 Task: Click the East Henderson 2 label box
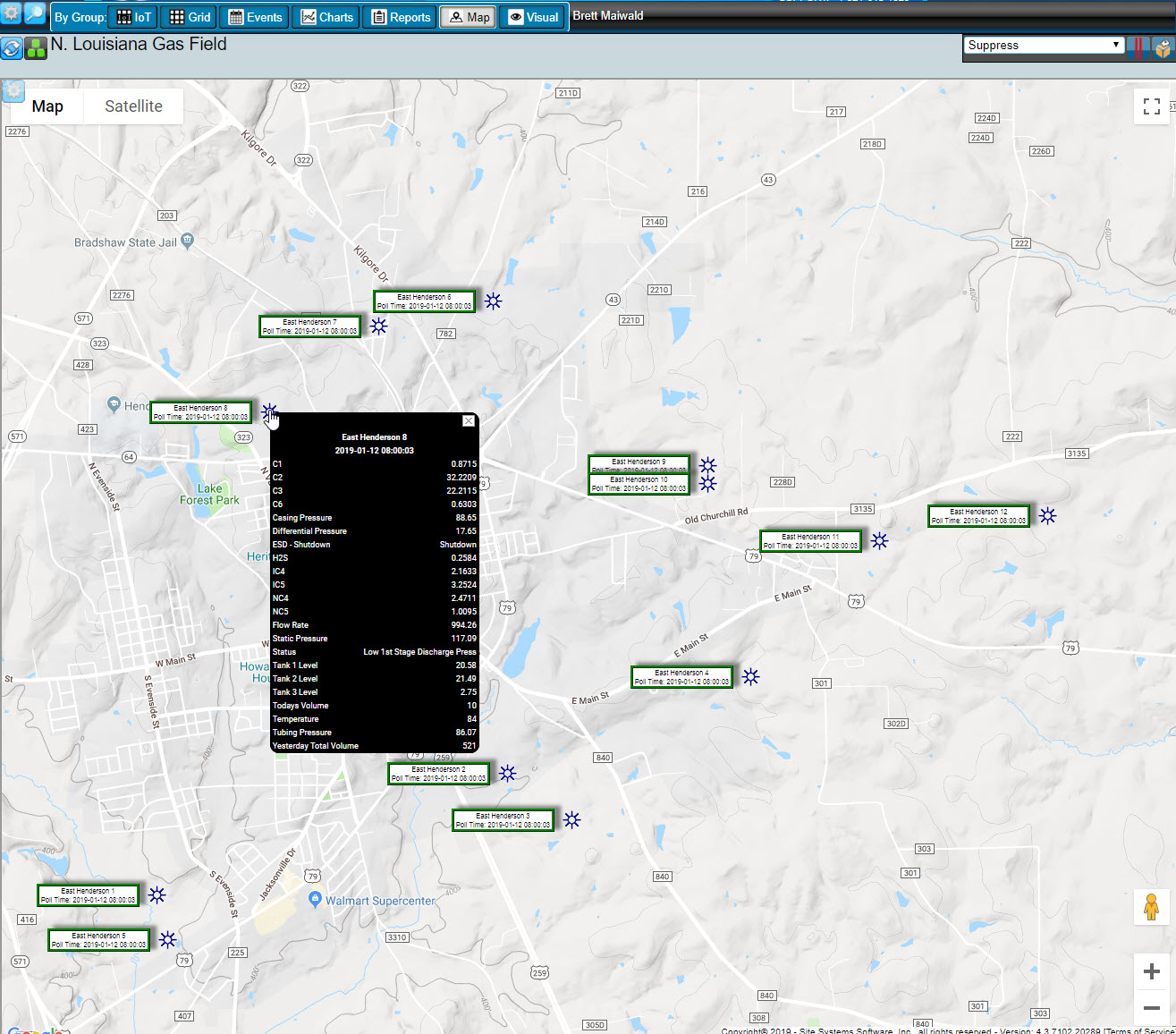438,774
